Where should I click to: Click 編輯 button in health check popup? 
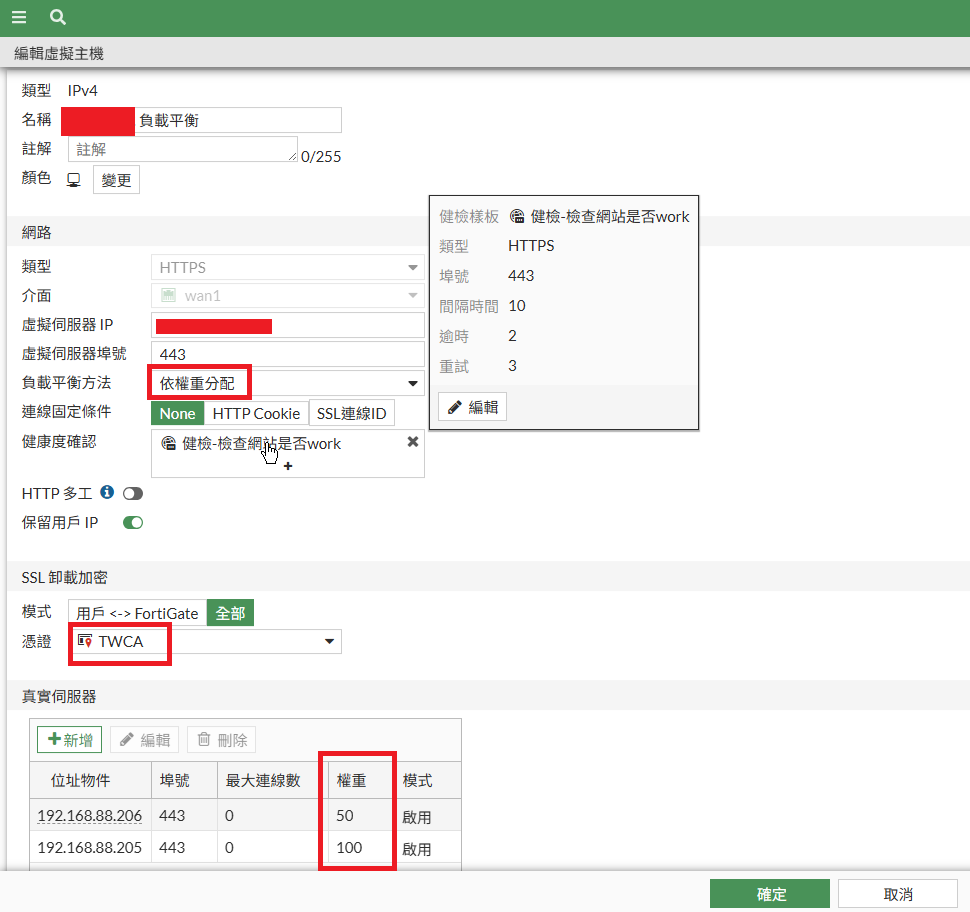[x=473, y=407]
